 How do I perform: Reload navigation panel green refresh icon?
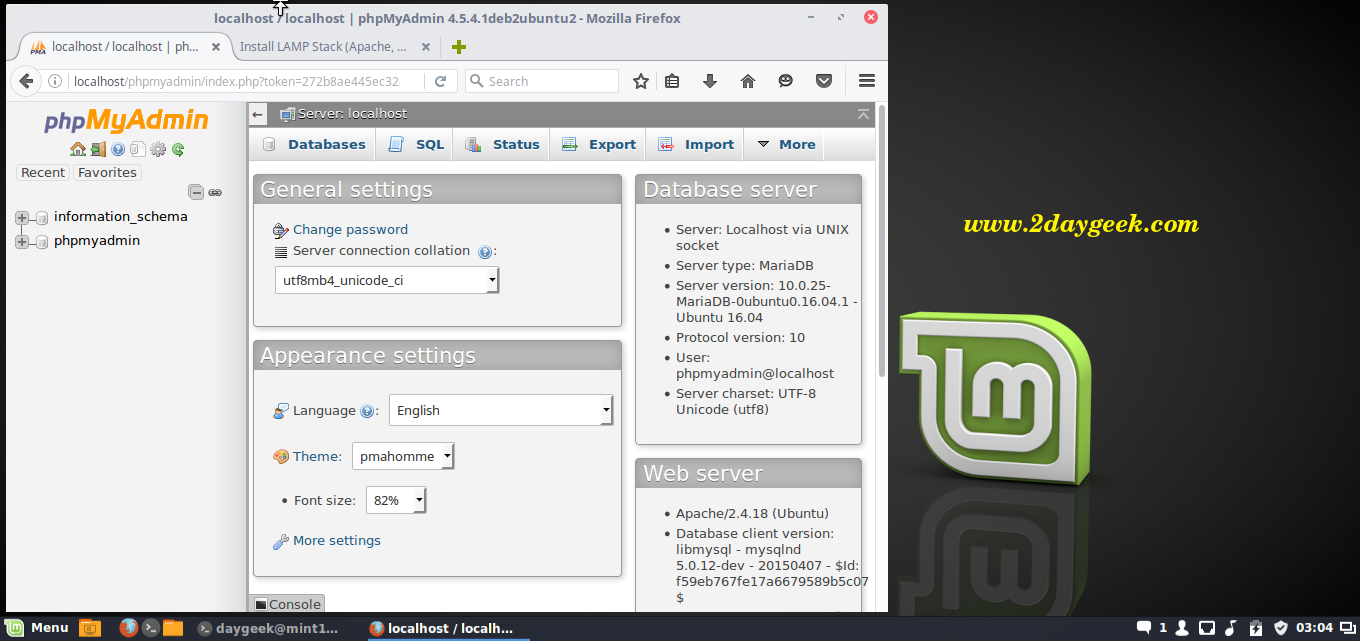tap(178, 149)
